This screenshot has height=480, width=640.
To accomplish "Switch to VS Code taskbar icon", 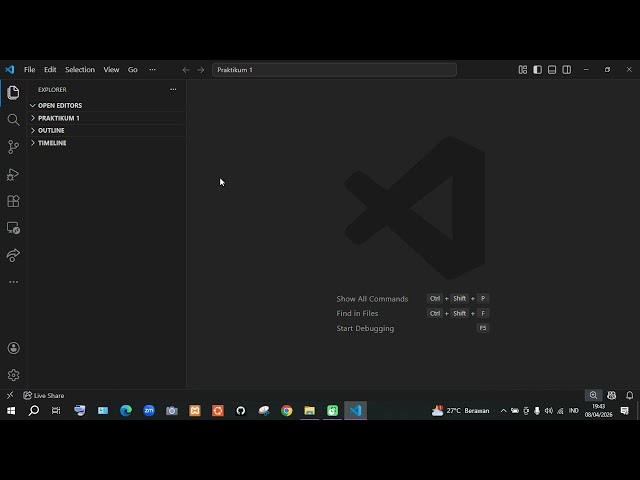I will coord(356,411).
